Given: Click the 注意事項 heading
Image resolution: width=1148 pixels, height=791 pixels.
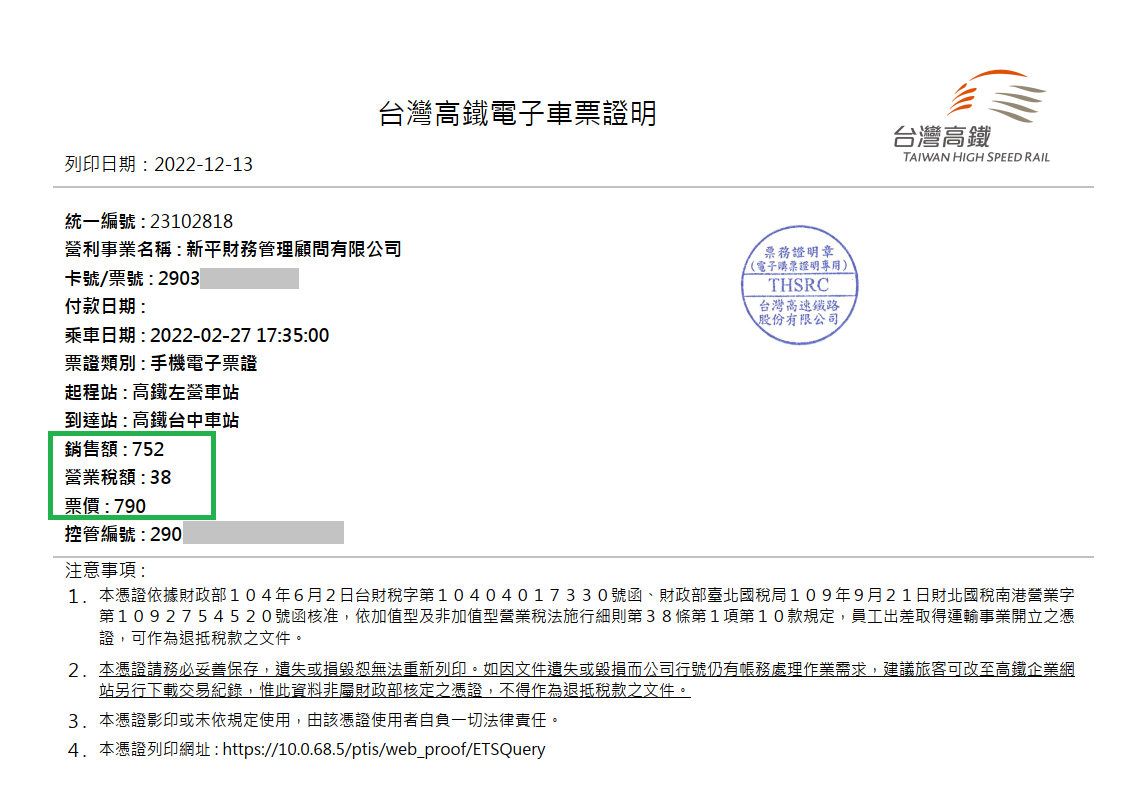Looking at the screenshot, I should (x=105, y=570).
